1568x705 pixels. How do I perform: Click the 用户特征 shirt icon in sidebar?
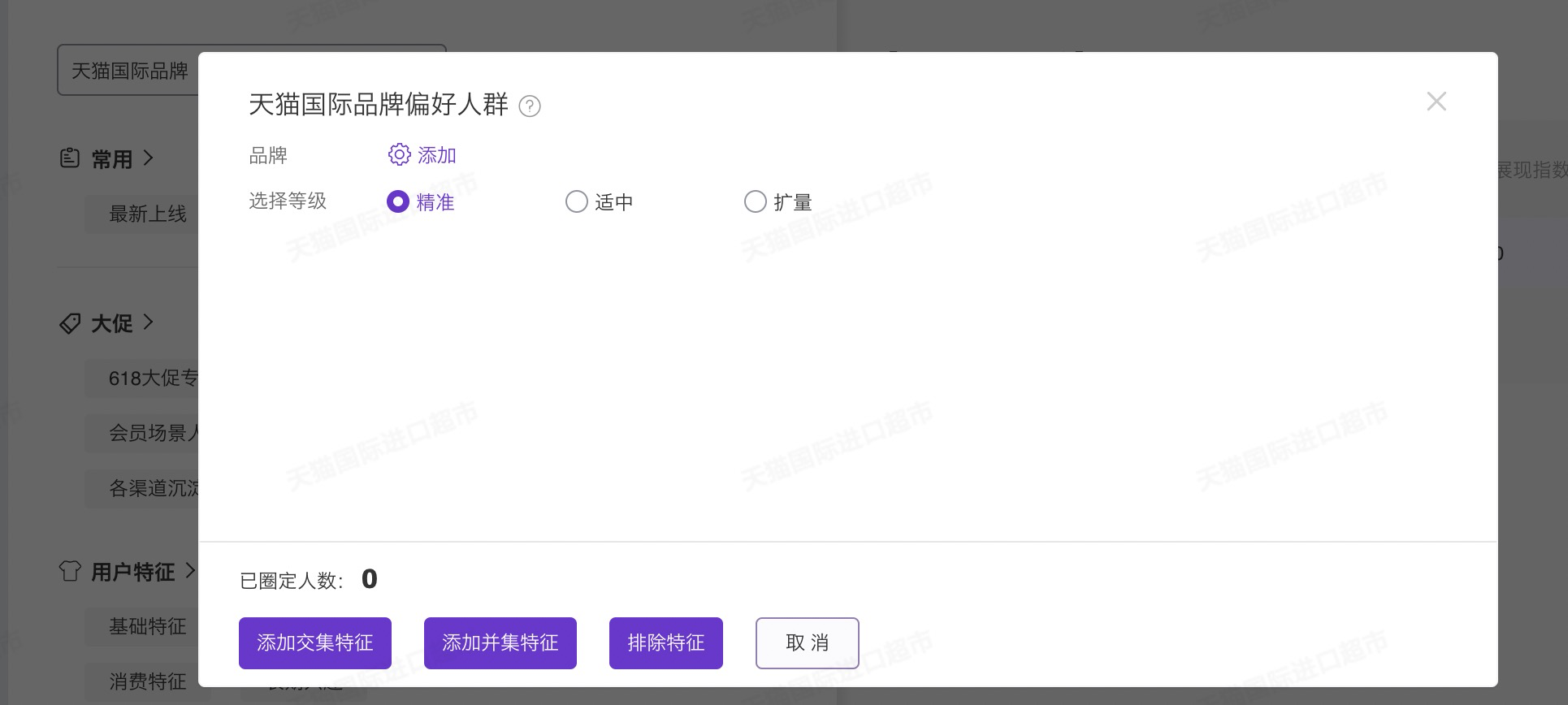click(x=70, y=571)
